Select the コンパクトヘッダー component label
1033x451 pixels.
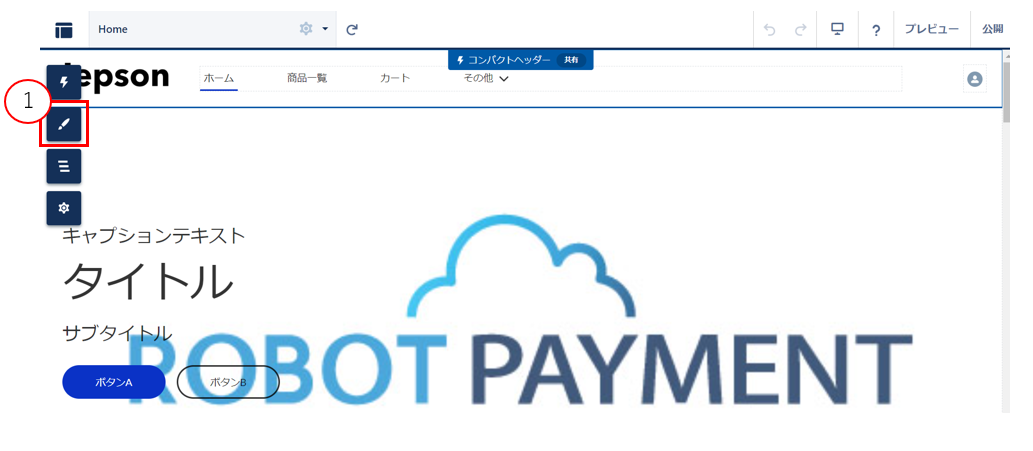coord(509,60)
